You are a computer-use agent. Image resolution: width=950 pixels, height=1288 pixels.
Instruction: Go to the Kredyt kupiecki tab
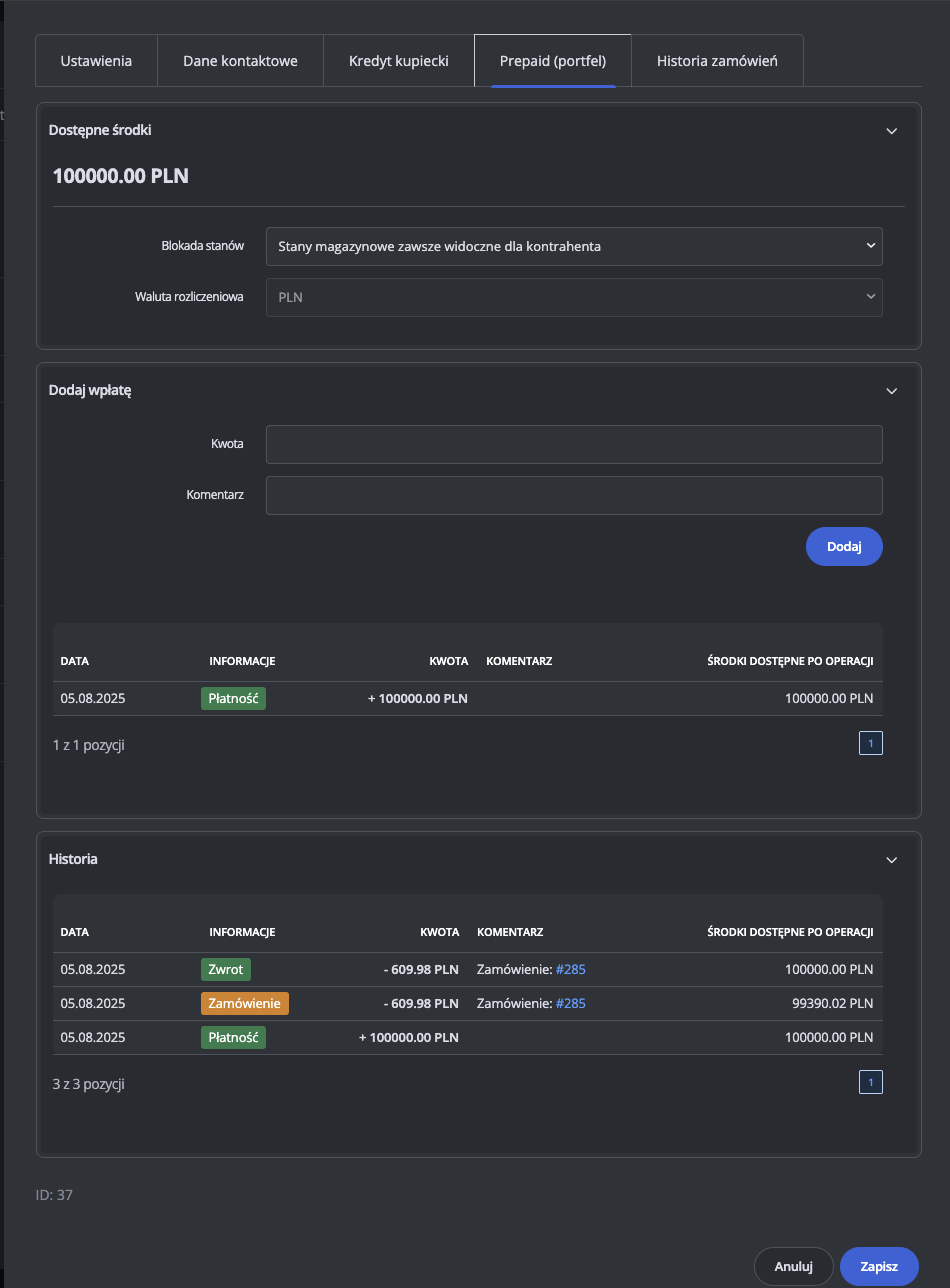[x=398, y=61]
